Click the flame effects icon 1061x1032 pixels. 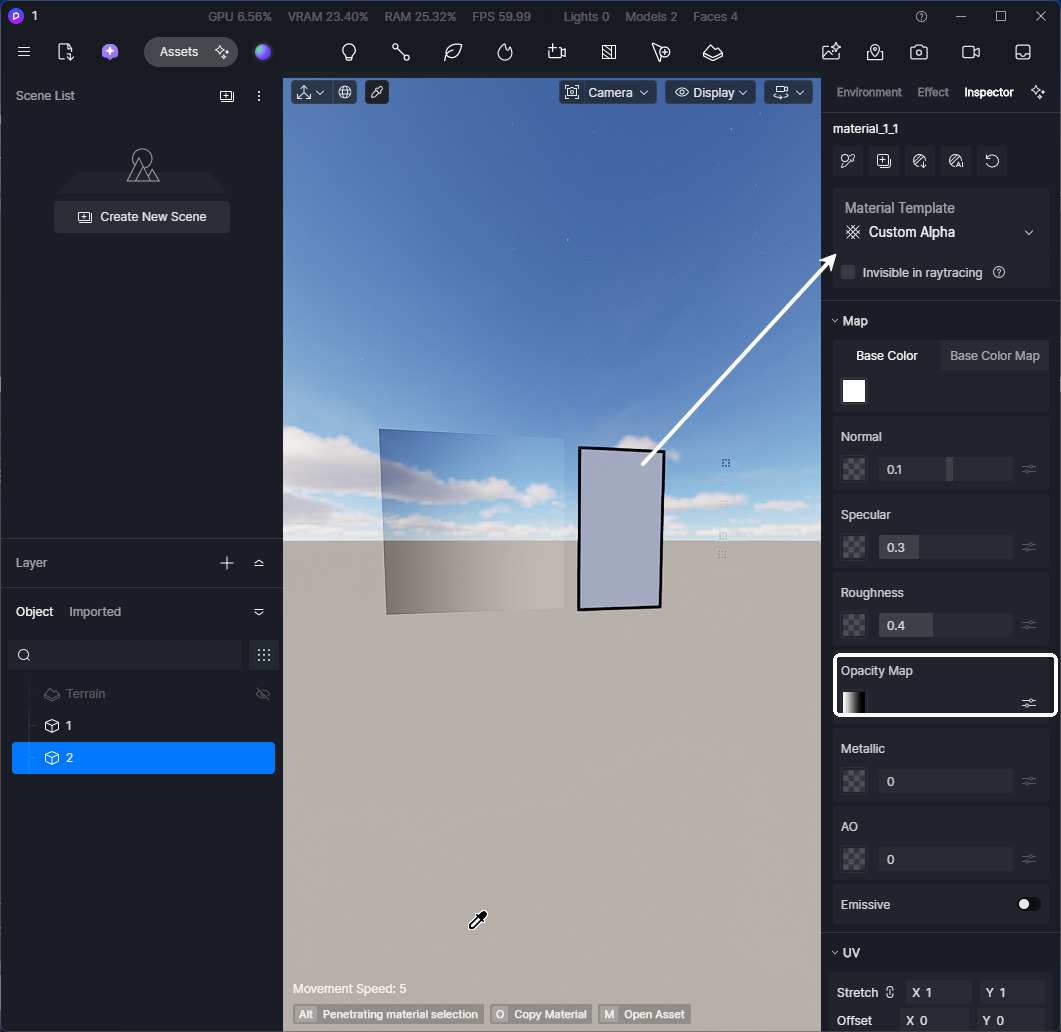tap(505, 52)
